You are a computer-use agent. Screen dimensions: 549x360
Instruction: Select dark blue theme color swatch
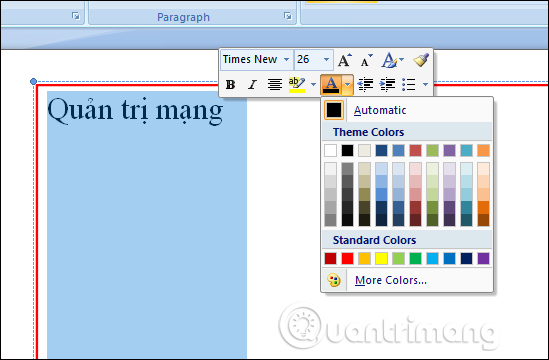[x=381, y=151]
